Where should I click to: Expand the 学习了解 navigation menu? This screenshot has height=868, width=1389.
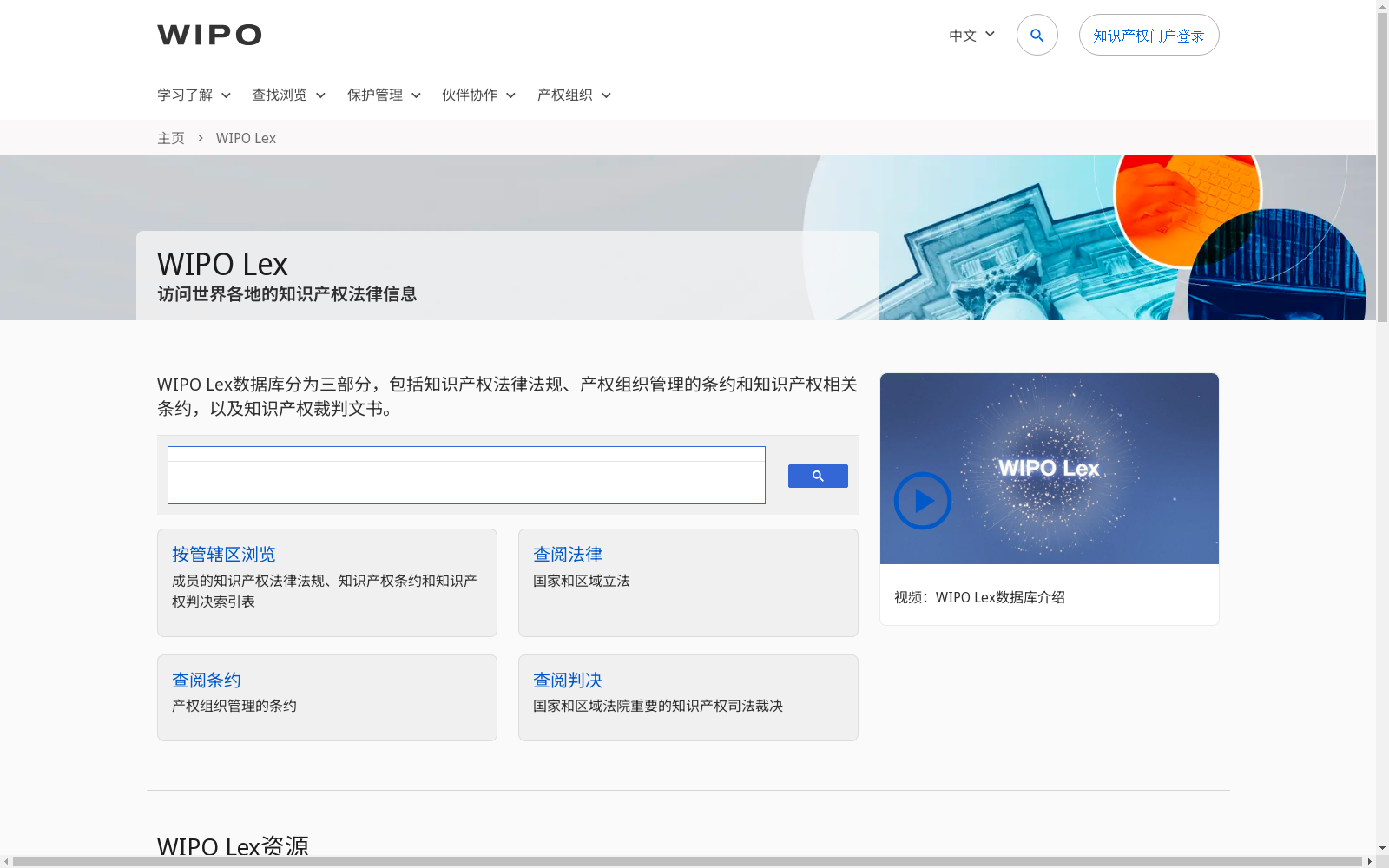coord(193,95)
